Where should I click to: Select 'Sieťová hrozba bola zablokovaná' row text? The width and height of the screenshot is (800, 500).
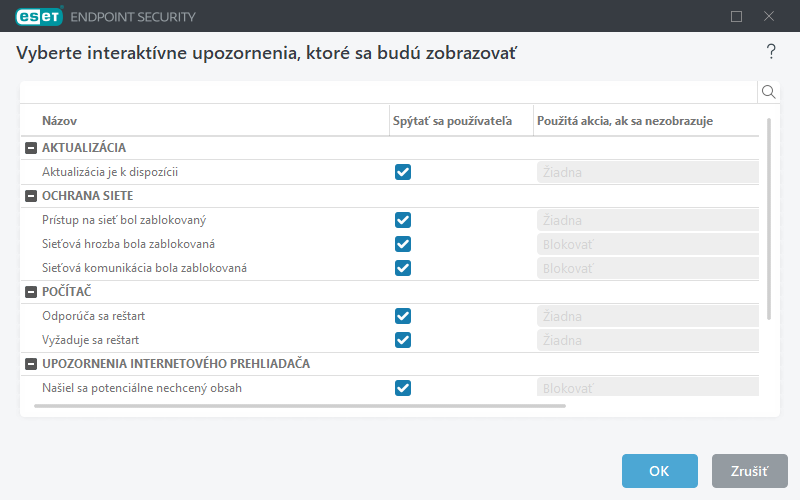point(128,244)
